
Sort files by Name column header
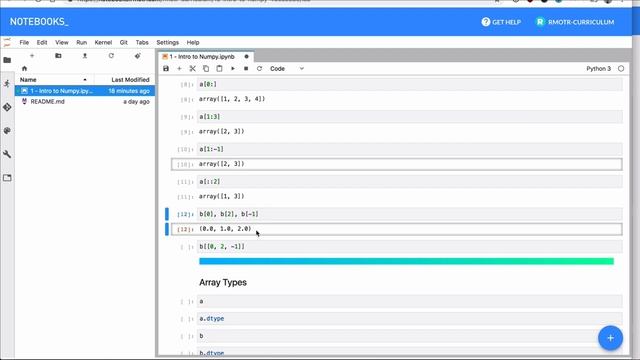(x=53, y=80)
